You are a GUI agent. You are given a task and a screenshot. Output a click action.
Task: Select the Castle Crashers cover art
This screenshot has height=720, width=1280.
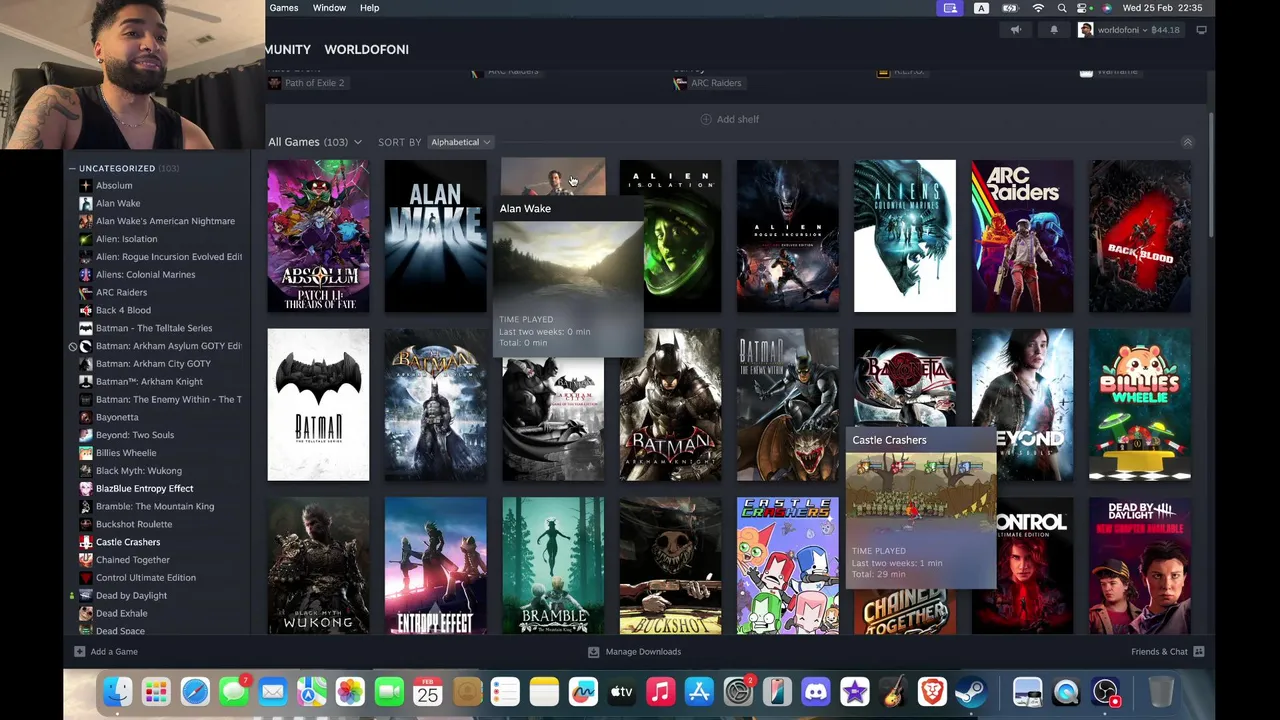[x=787, y=566]
